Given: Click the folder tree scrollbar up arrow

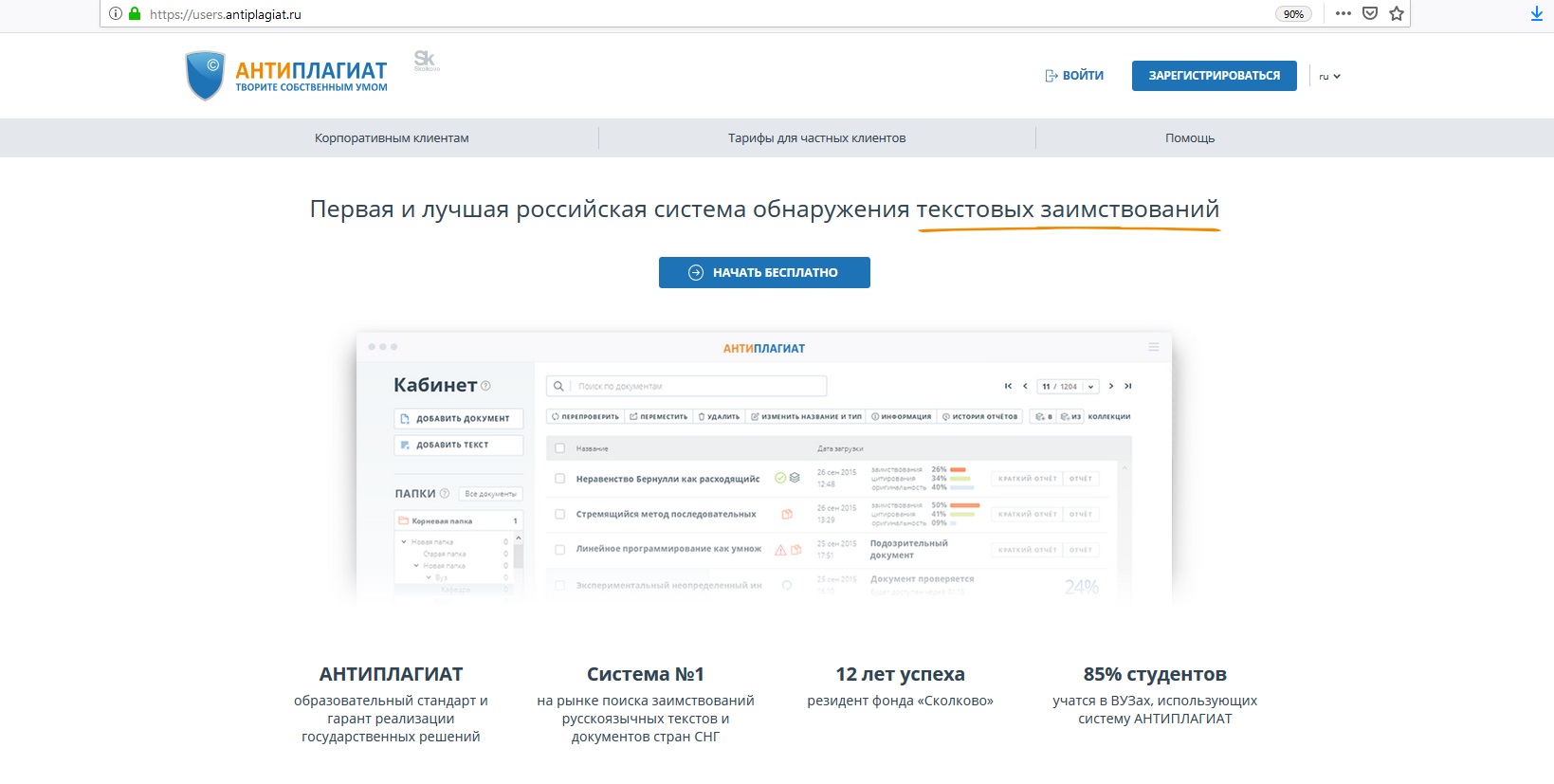Looking at the screenshot, I should tap(518, 538).
